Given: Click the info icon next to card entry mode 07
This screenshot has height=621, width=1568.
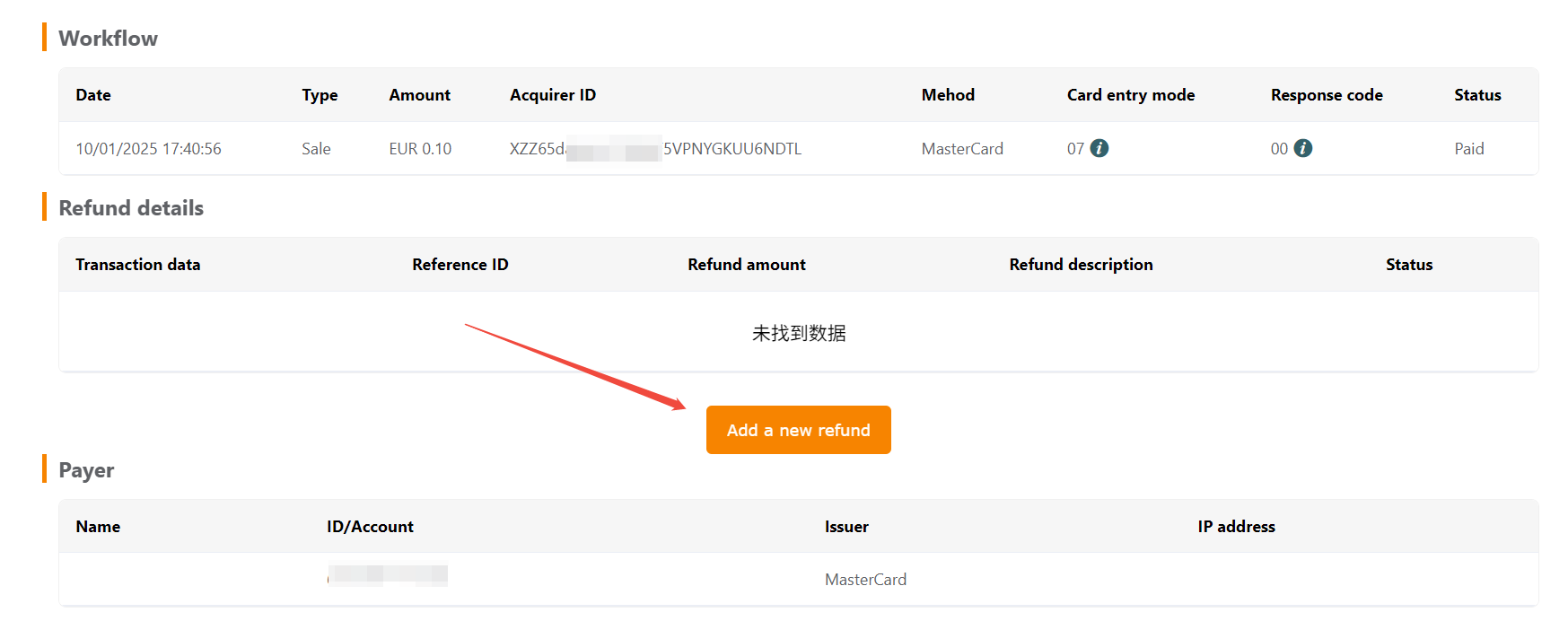Looking at the screenshot, I should pos(1099,148).
